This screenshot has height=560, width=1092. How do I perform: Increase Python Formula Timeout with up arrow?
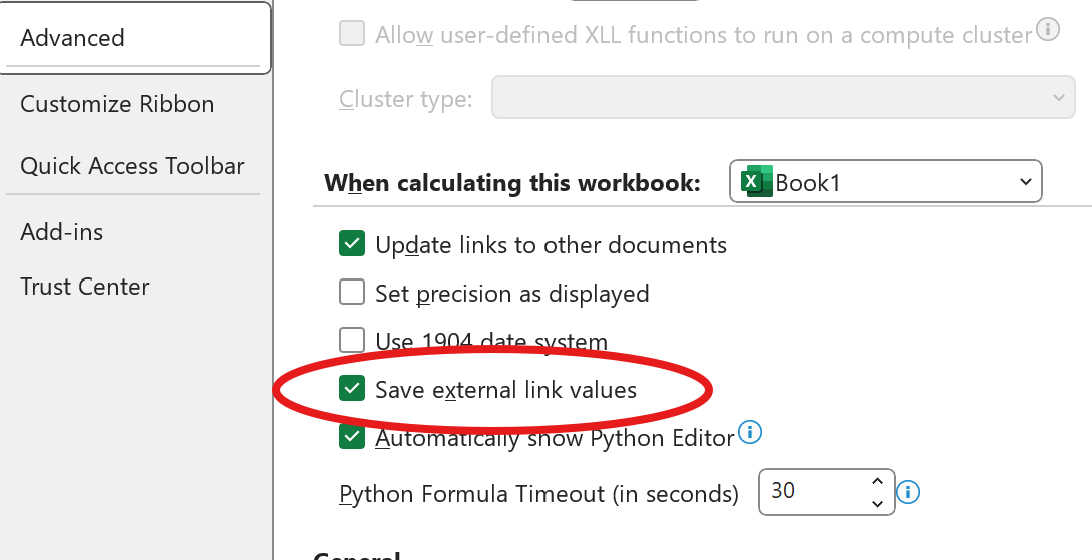877,482
